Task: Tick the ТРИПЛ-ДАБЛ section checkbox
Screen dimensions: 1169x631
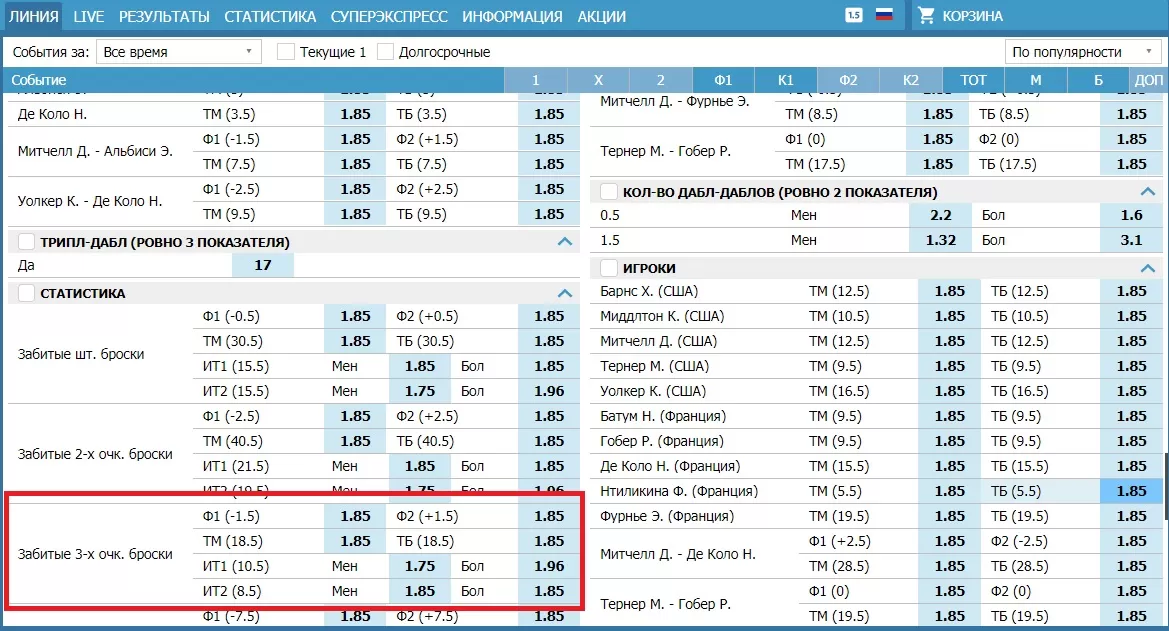Action: tap(26, 242)
